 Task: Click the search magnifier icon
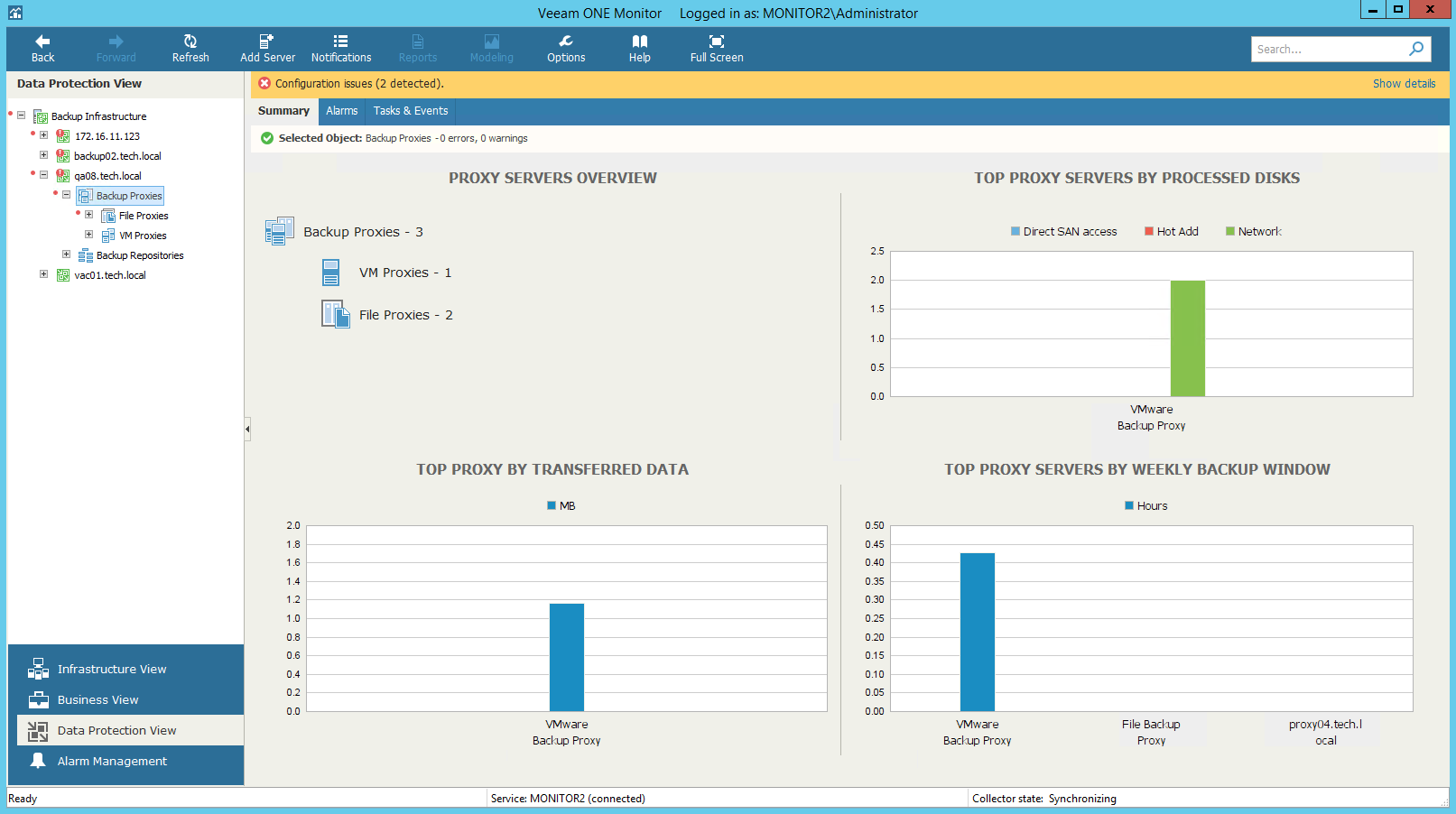tap(1416, 49)
